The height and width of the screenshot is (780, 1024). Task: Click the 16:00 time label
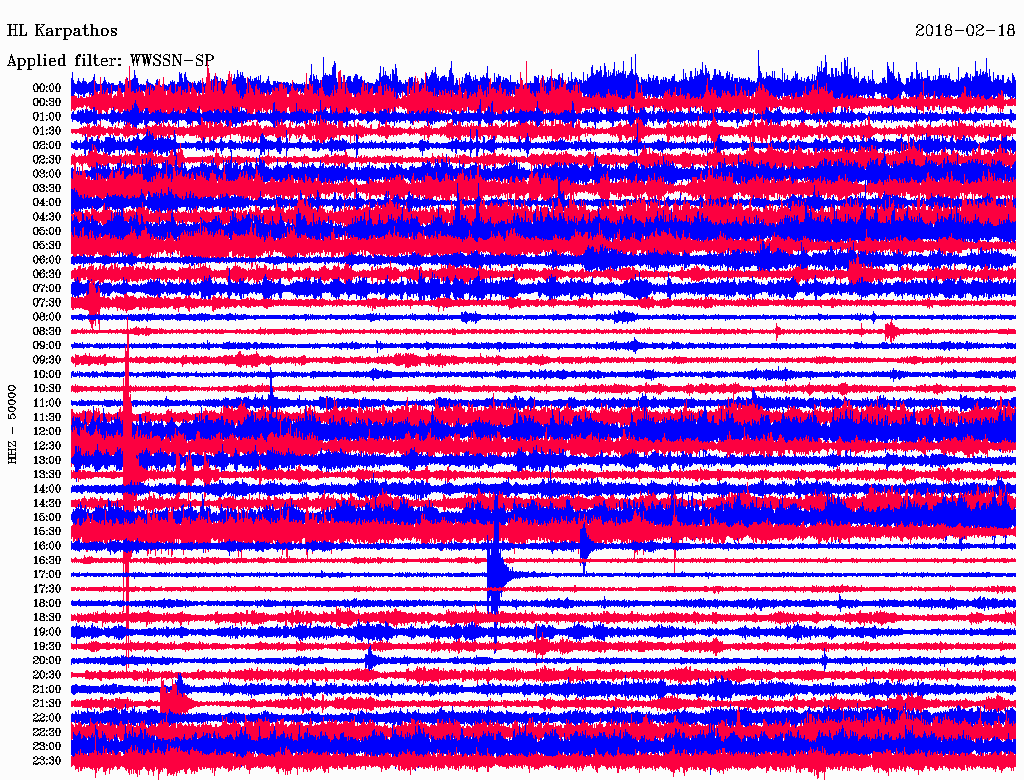pos(47,546)
